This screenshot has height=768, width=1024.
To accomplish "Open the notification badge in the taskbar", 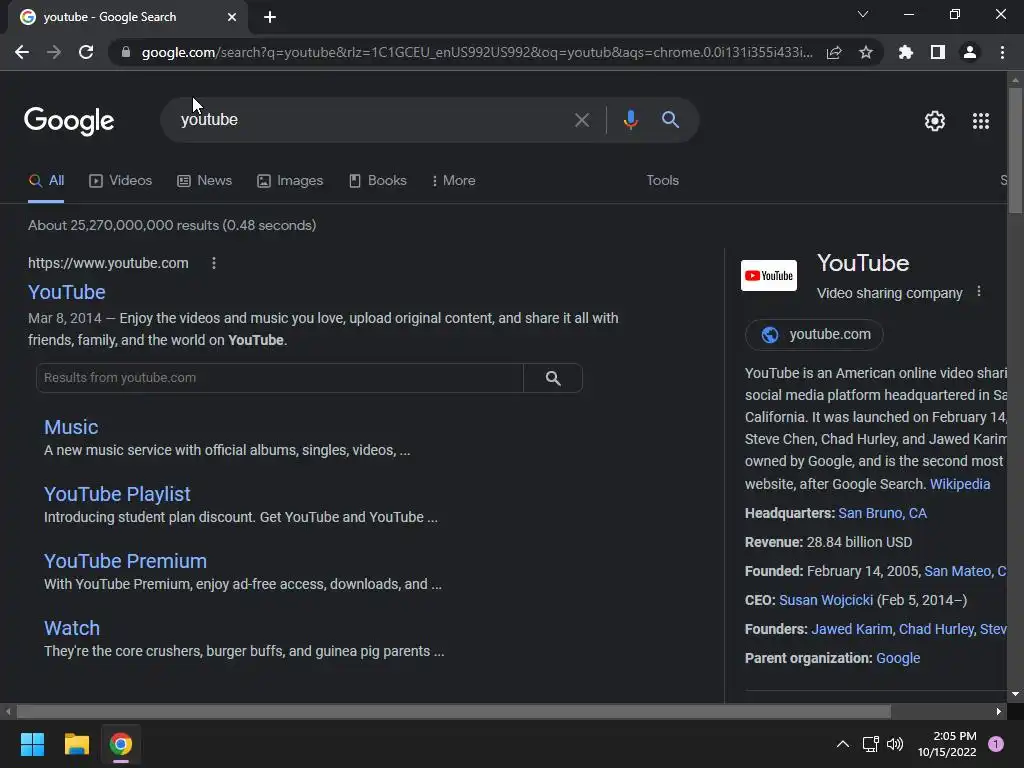I will coord(996,744).
